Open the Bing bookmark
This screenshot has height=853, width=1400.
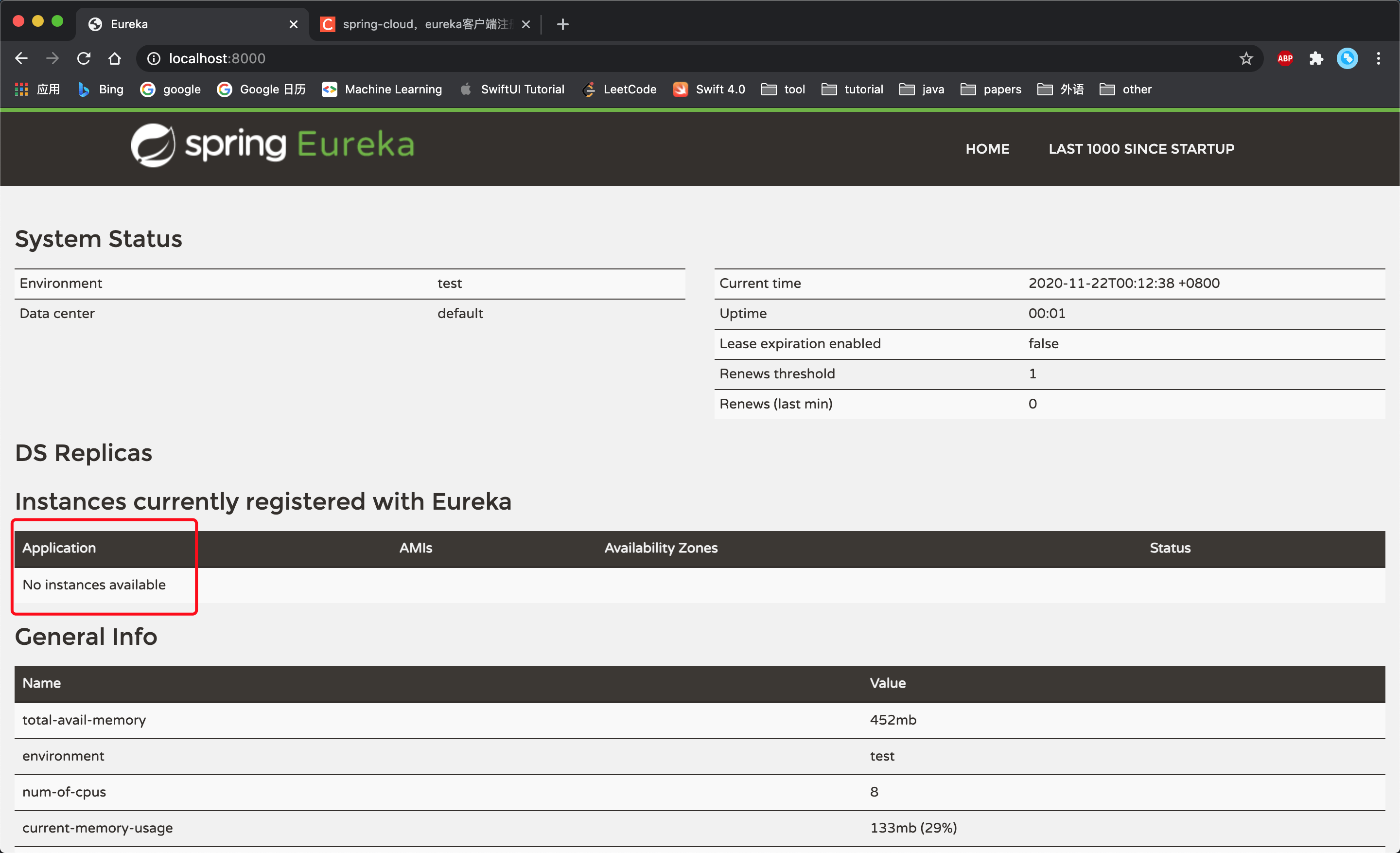101,89
